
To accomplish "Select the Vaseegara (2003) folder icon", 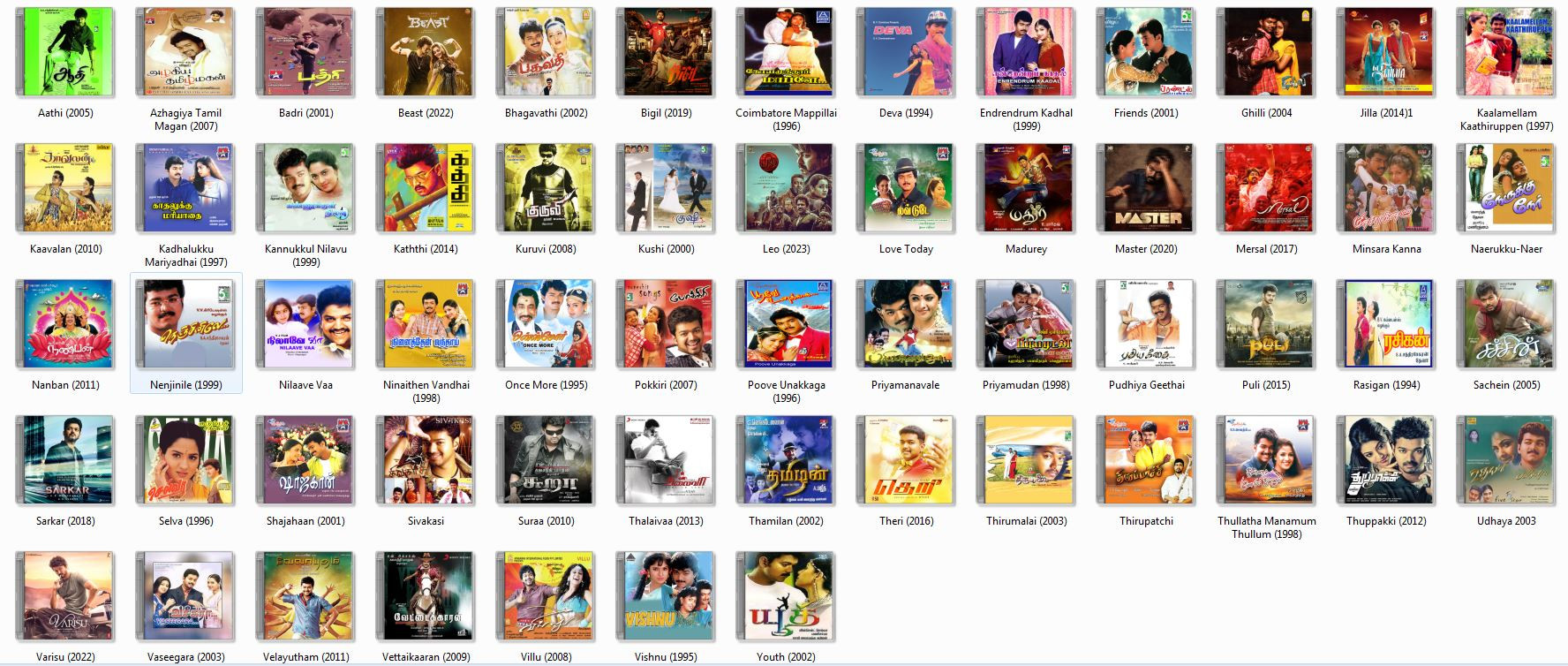I will (x=185, y=597).
